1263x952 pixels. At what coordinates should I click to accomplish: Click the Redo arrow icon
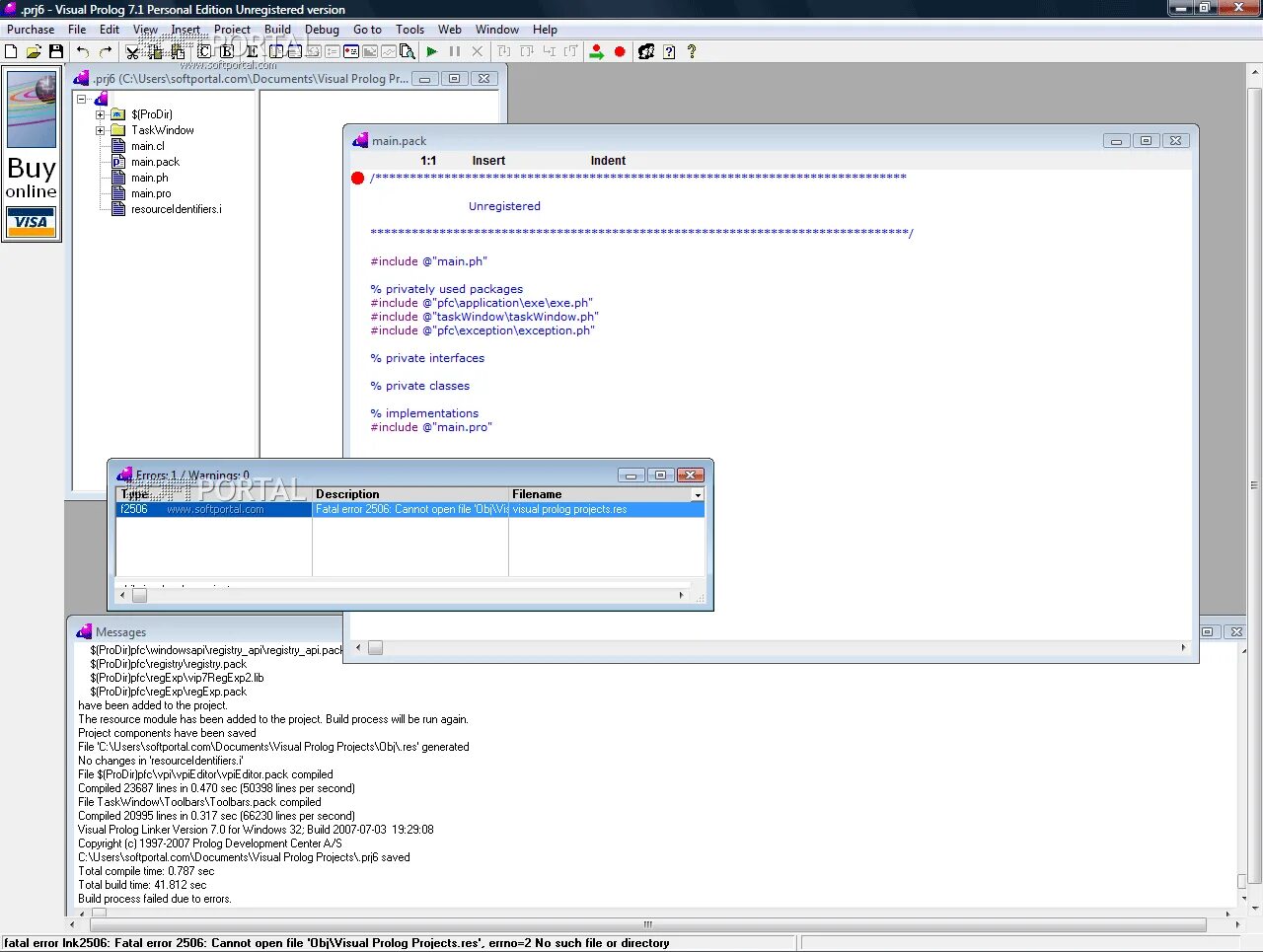tap(106, 51)
